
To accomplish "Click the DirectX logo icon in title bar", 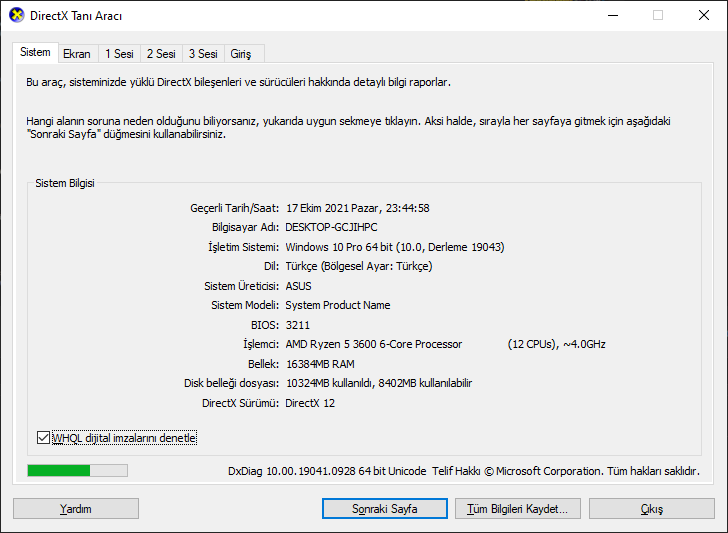I will [17, 15].
